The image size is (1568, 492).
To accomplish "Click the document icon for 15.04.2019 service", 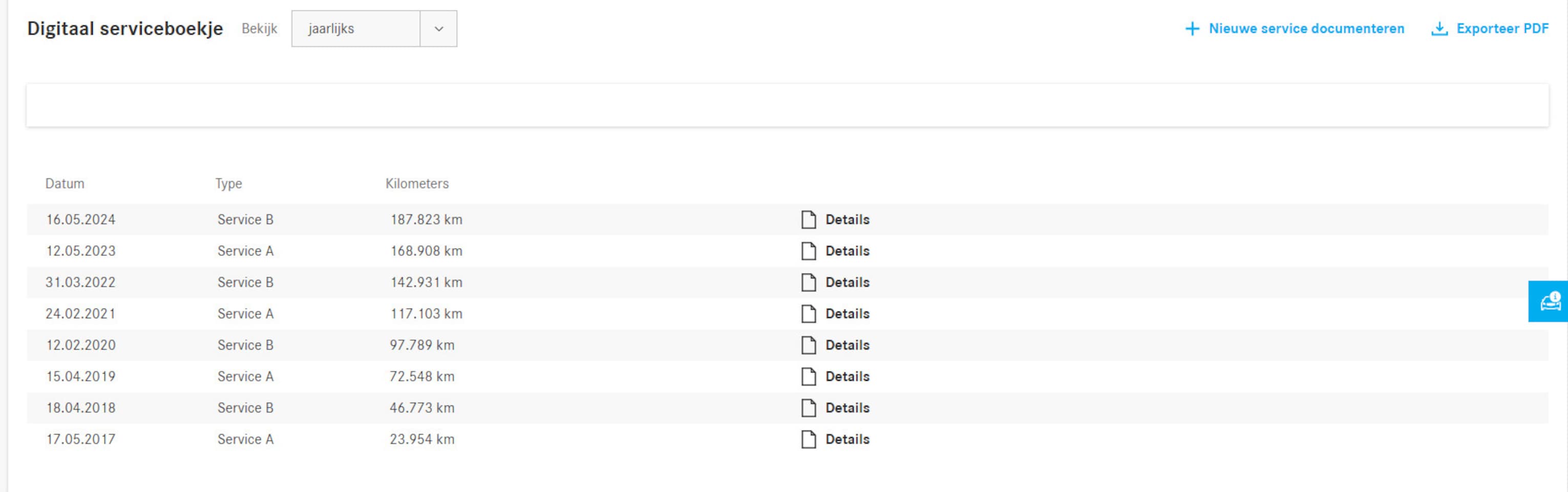I will point(809,376).
